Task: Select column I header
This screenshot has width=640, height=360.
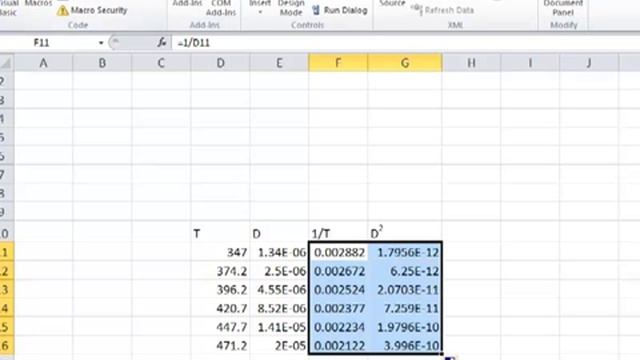Action: (x=530, y=63)
